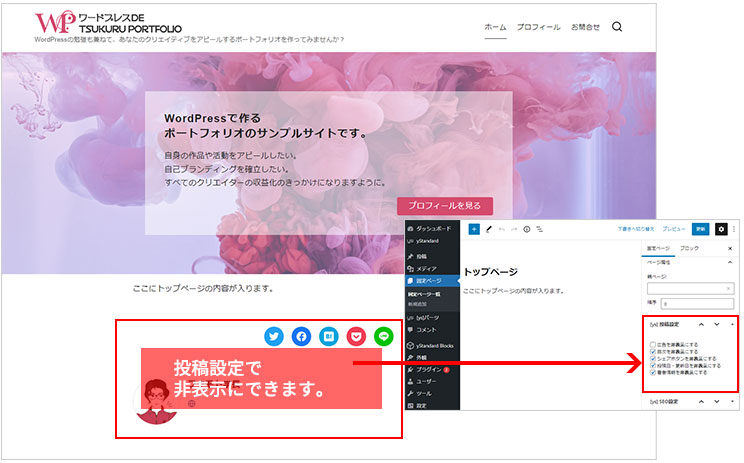Click the blue add block plus button

point(474,229)
